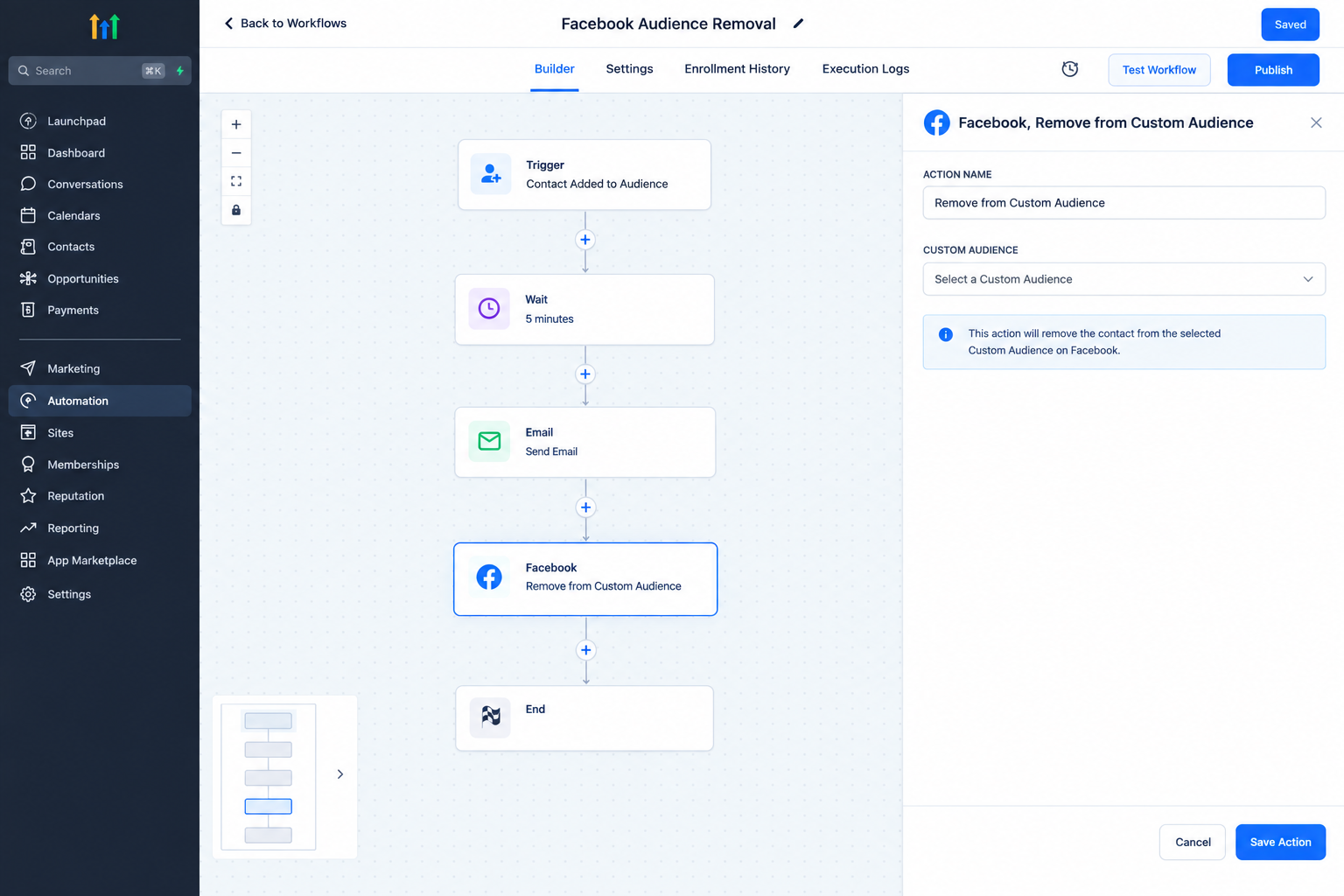Go Back to Workflows
This screenshot has width=1344, height=896.
[x=285, y=24]
